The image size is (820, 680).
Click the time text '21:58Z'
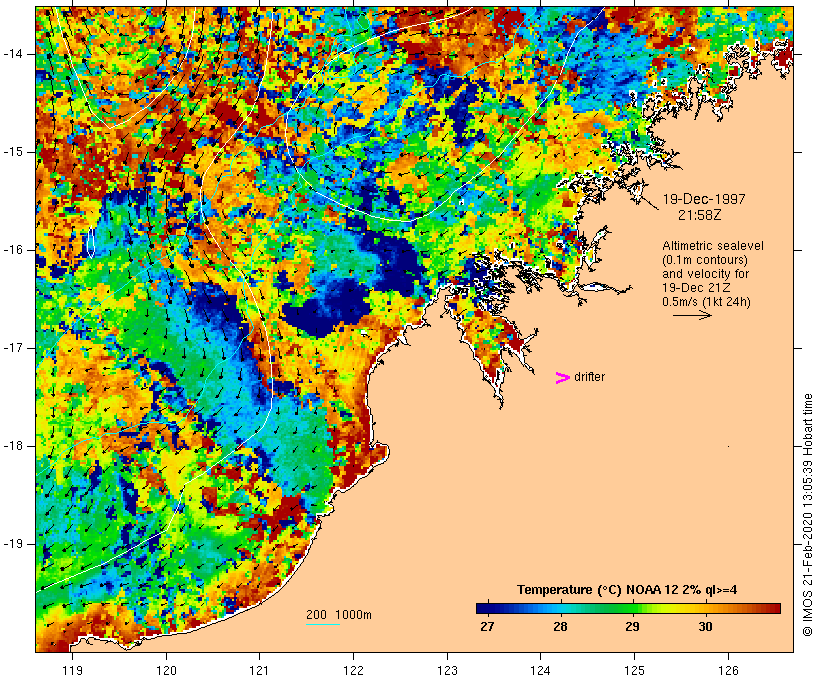700,215
